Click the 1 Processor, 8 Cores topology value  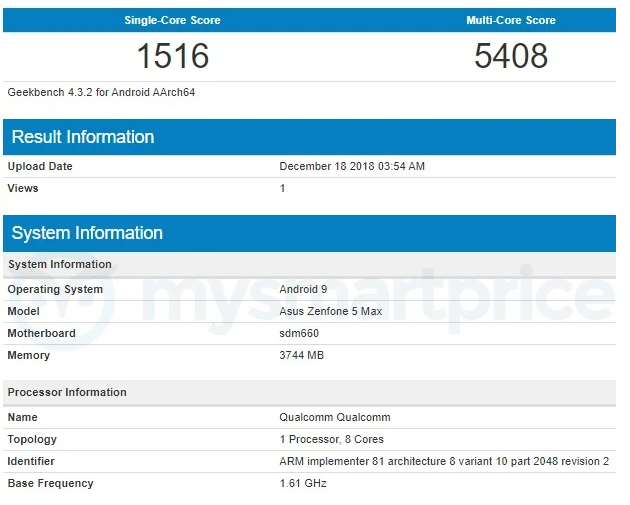[x=332, y=439]
